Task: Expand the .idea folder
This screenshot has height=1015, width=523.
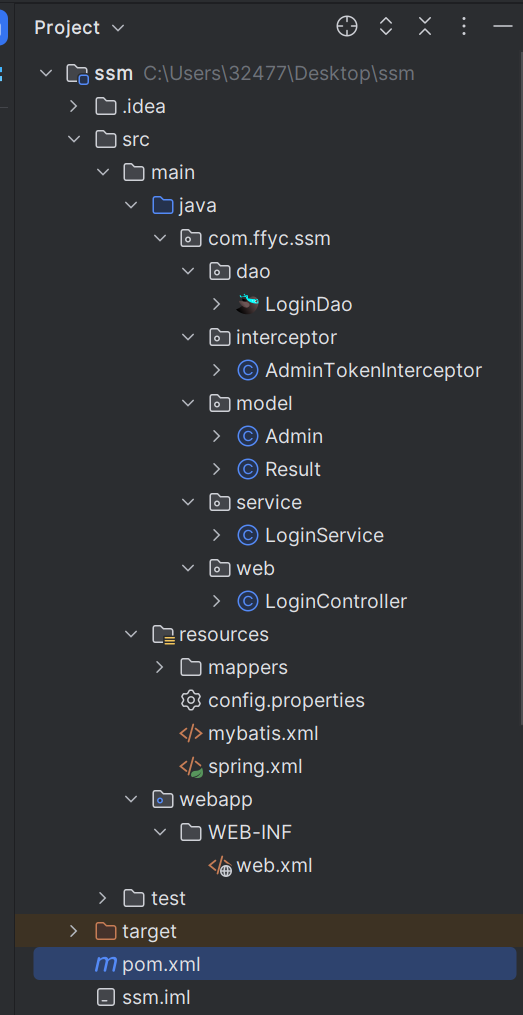Action: pos(74,106)
